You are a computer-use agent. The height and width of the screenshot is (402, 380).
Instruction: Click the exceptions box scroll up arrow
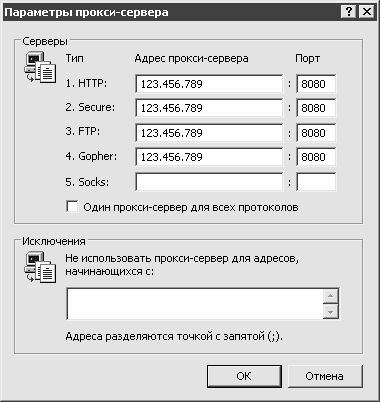[x=331, y=296]
